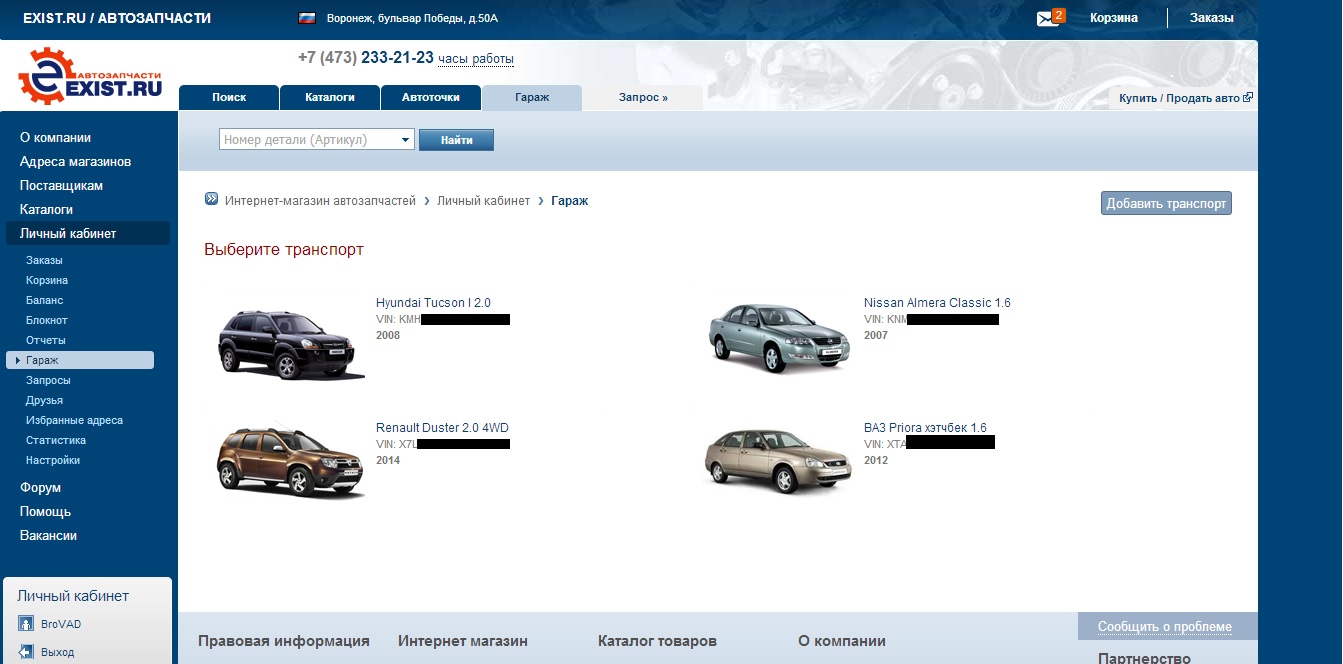
Task: Click the Добавить транспорт button
Action: click(1166, 203)
